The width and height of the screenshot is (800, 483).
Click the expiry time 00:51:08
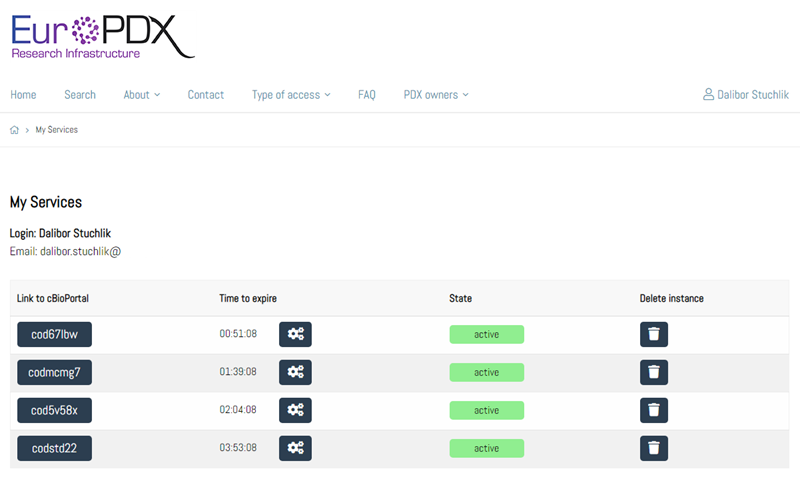tap(238, 334)
